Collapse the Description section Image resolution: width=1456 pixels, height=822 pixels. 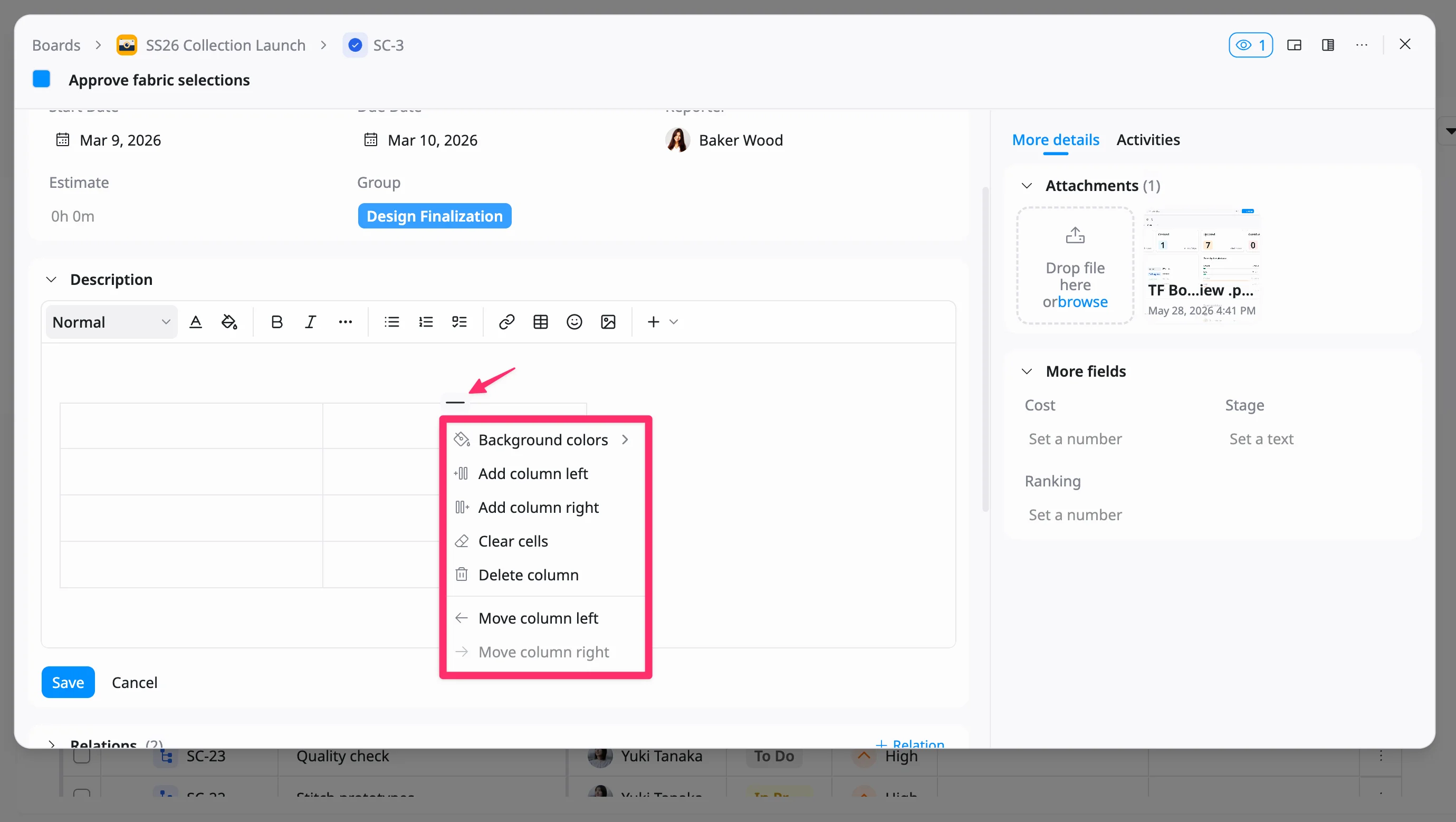(51, 279)
